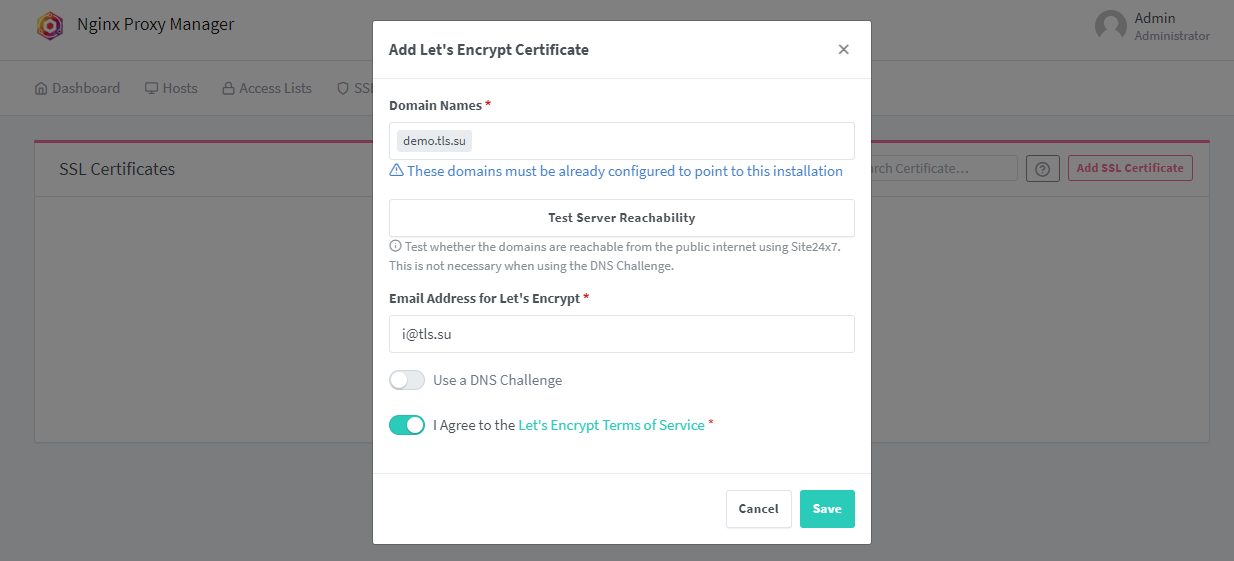Open the Admin account dropdown
1234x561 pixels.
pyautogui.click(x=1153, y=27)
